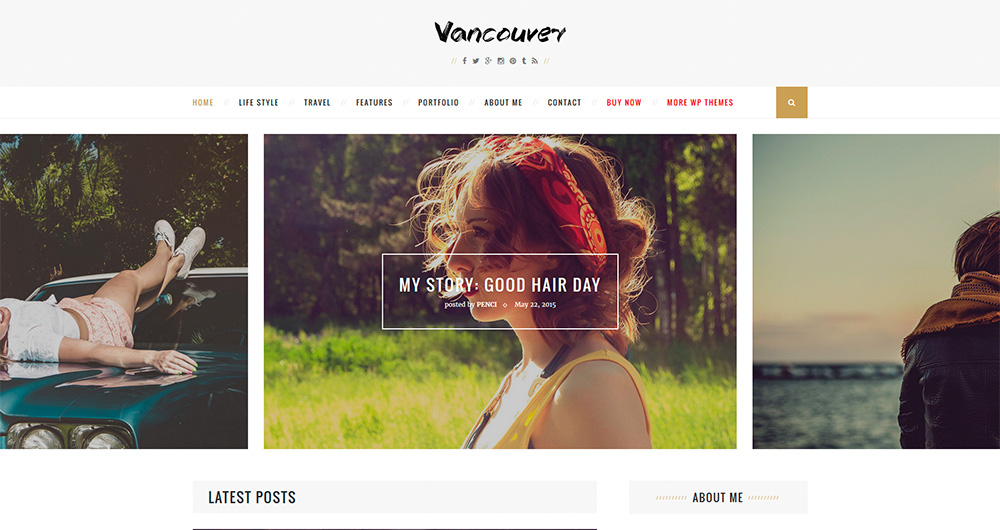
Task: Open the Pinterest social icon
Action: click(513, 61)
